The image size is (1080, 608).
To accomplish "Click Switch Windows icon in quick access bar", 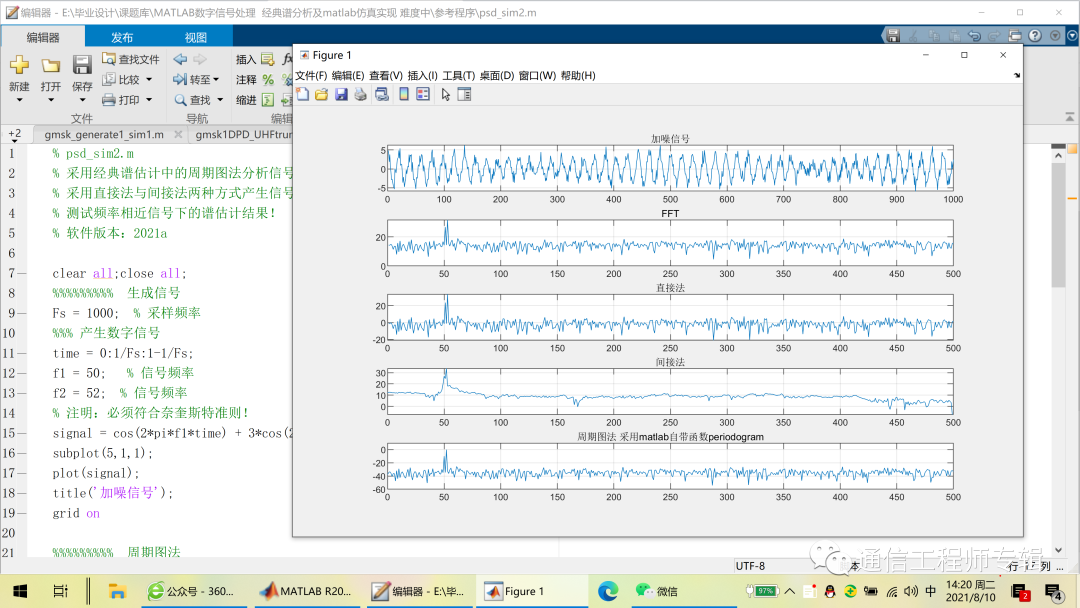I will (1015, 36).
